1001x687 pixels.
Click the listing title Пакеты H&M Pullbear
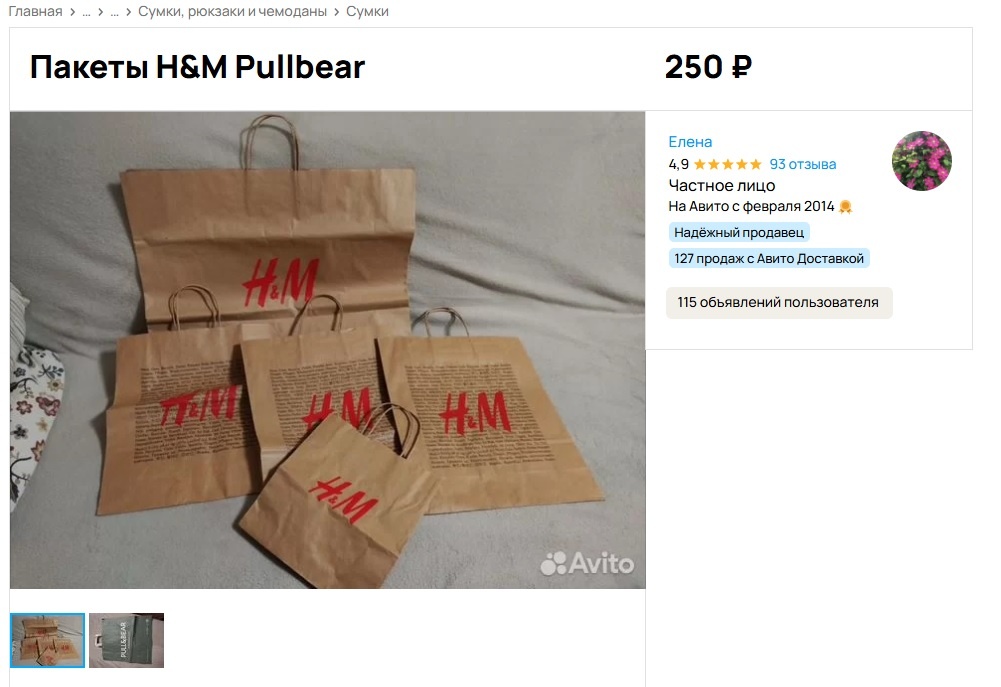pyautogui.click(x=197, y=67)
